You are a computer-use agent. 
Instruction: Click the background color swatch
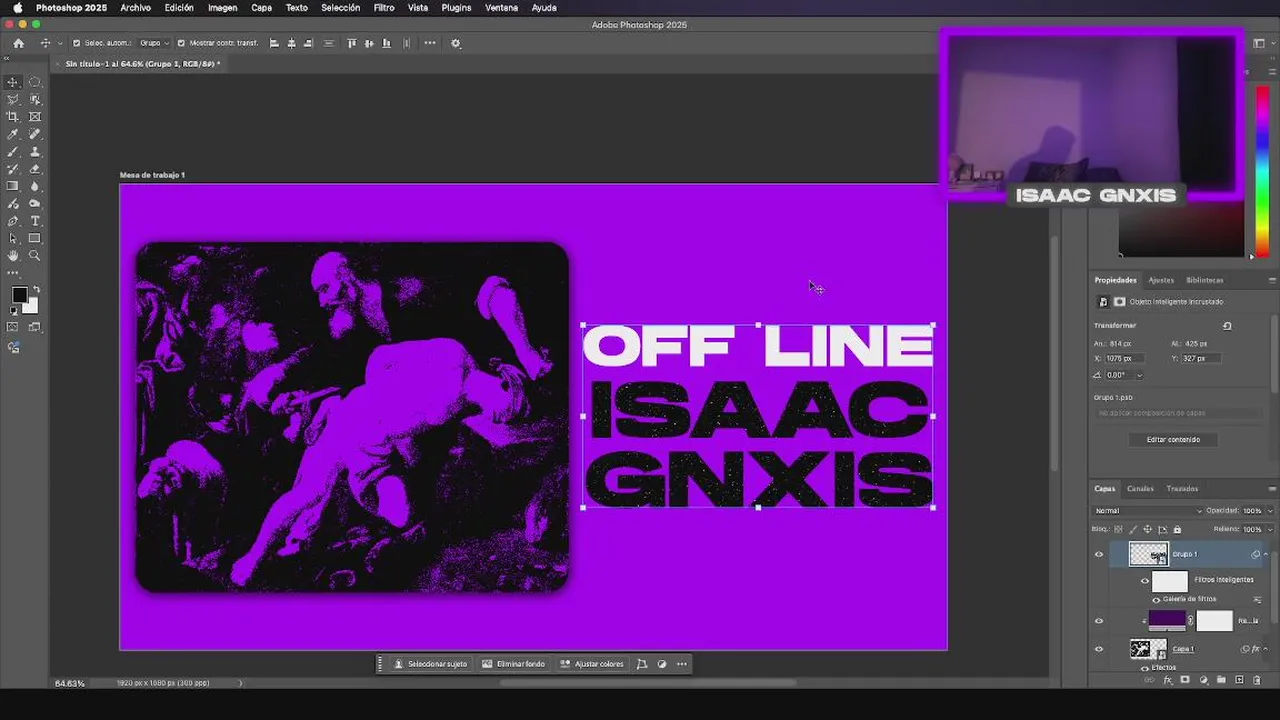tap(32, 306)
